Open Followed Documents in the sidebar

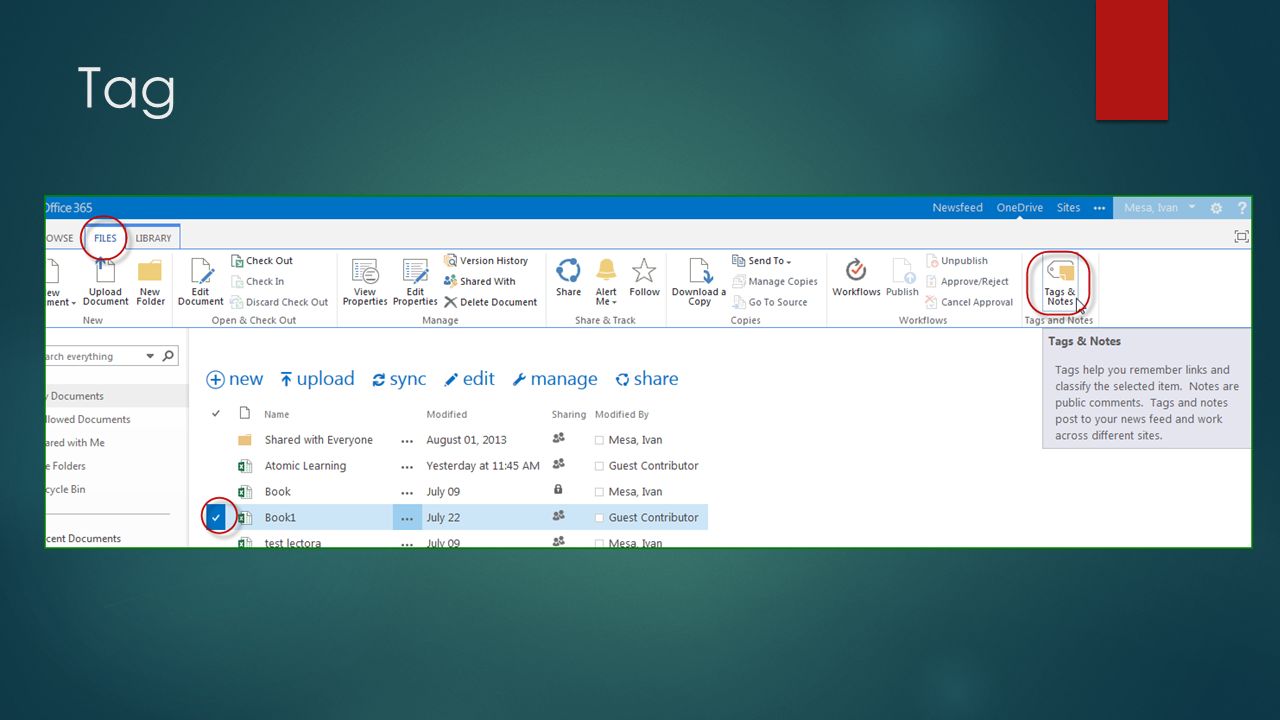[89, 419]
